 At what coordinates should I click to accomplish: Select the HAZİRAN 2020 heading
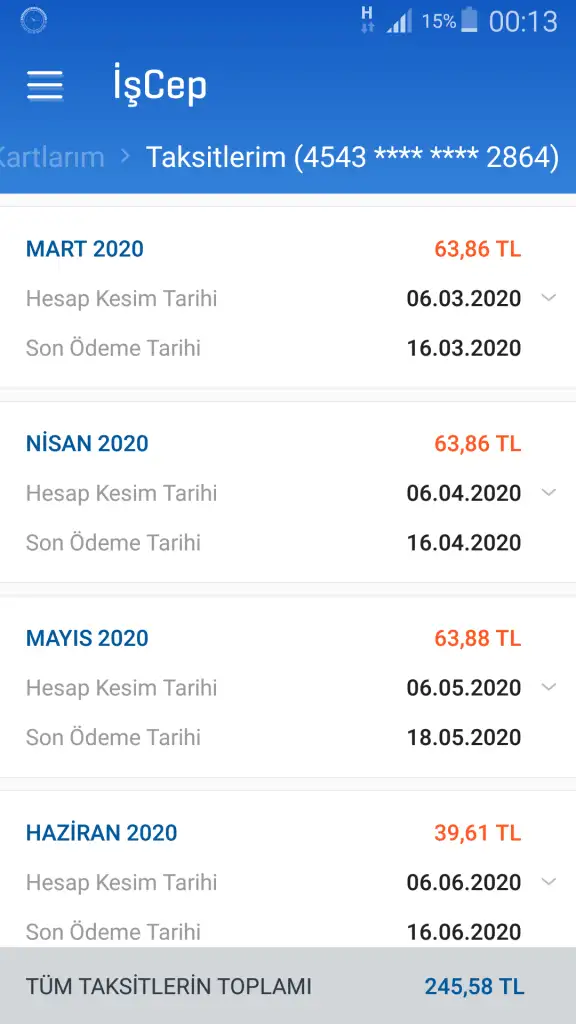pos(102,833)
